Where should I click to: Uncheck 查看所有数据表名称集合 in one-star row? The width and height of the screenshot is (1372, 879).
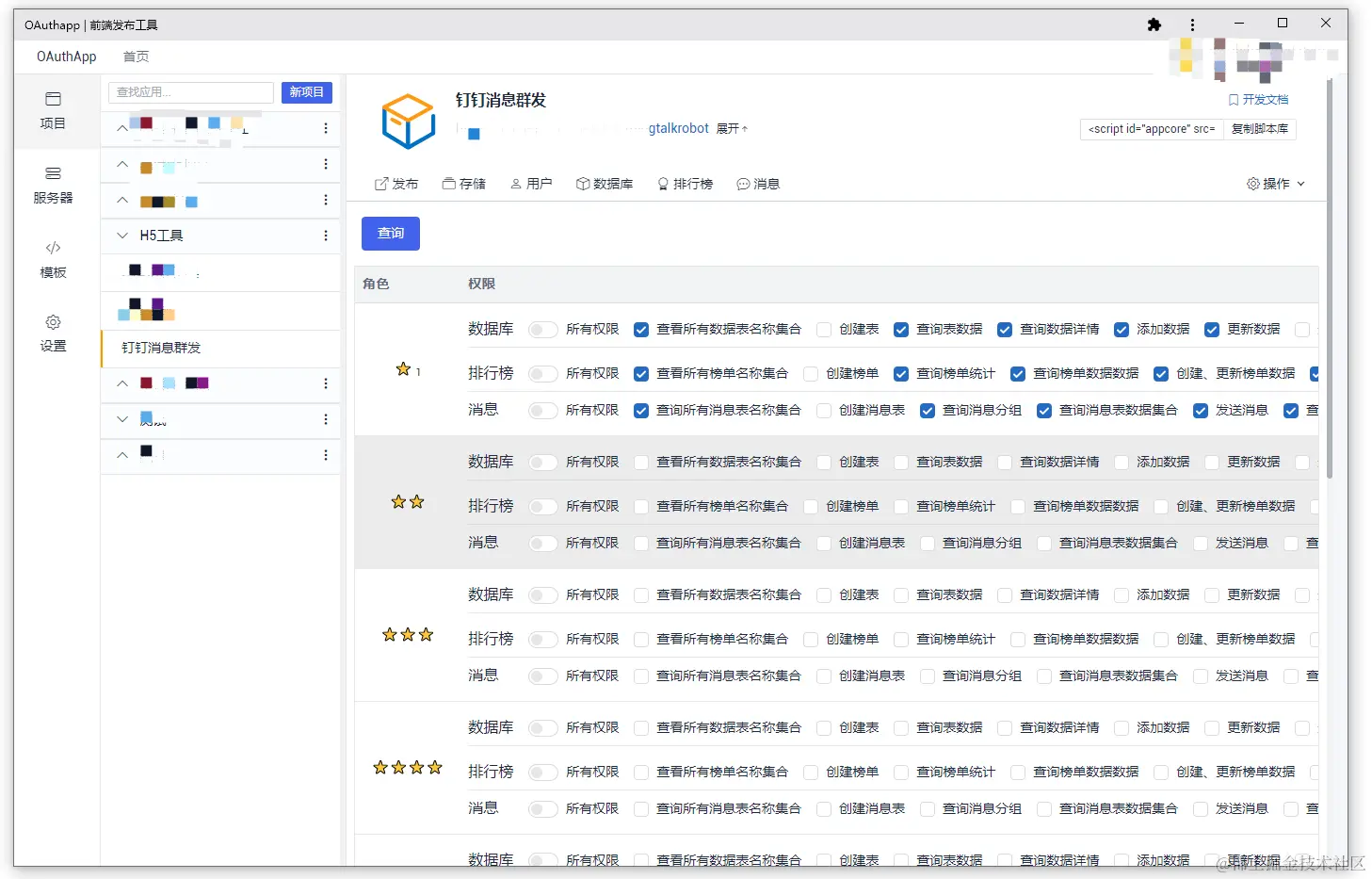(x=641, y=330)
